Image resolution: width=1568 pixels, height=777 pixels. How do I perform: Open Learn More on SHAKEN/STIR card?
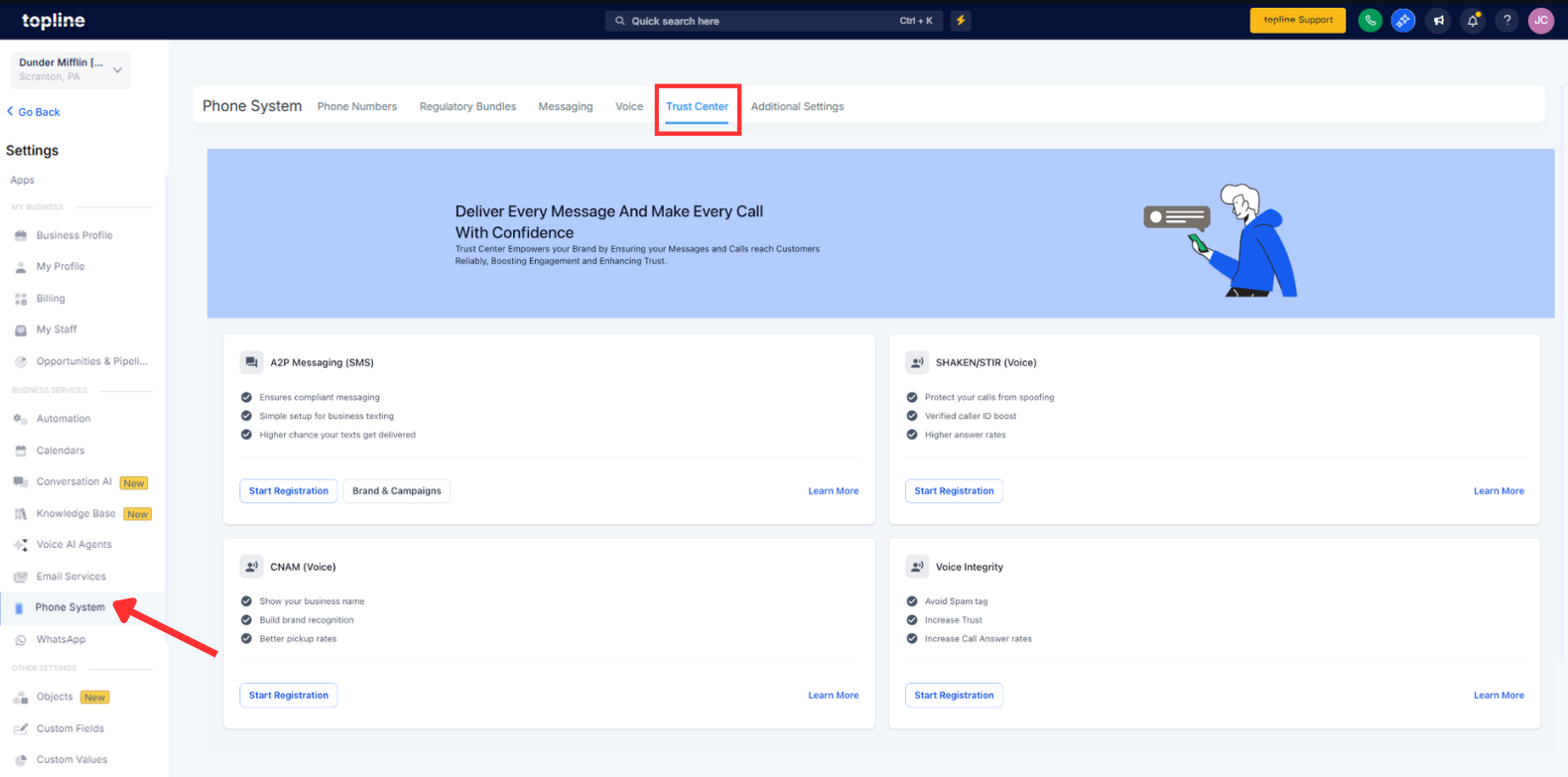pyautogui.click(x=1499, y=491)
